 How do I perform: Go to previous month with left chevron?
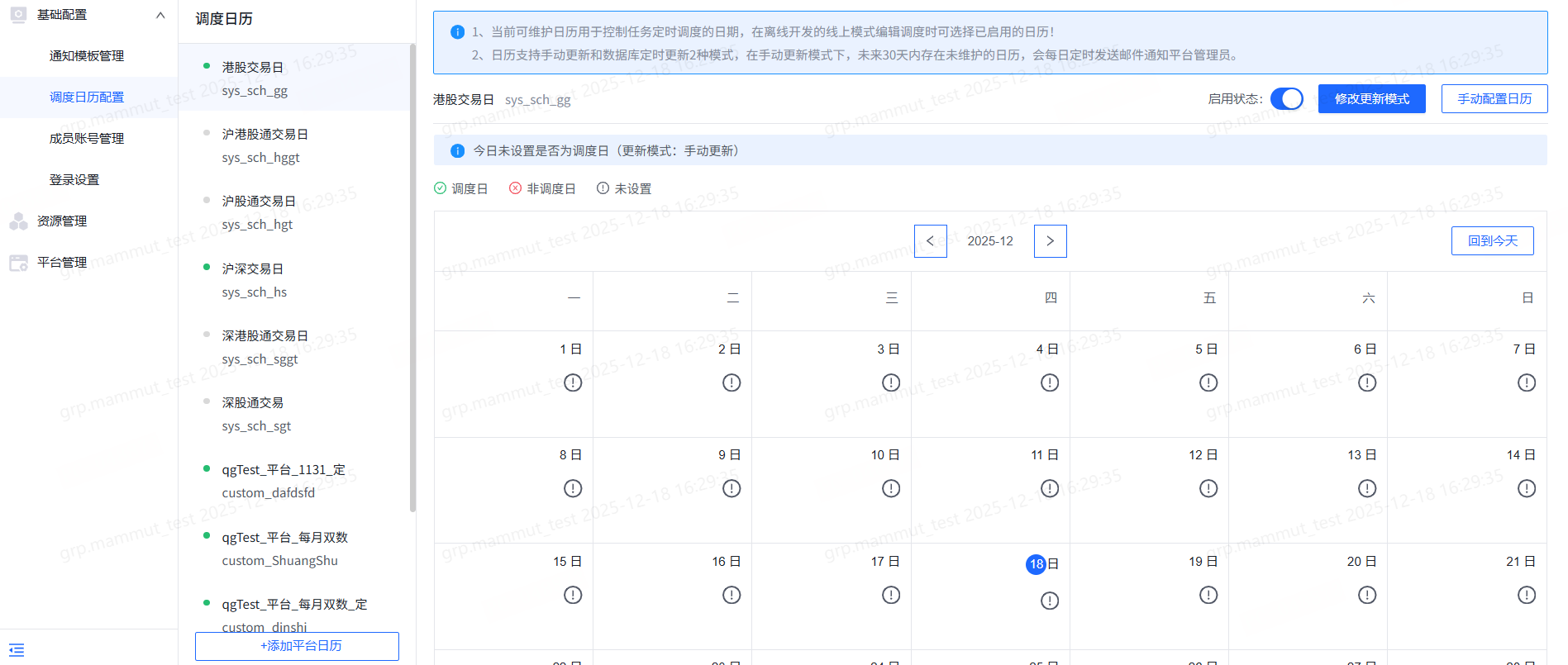pos(931,241)
